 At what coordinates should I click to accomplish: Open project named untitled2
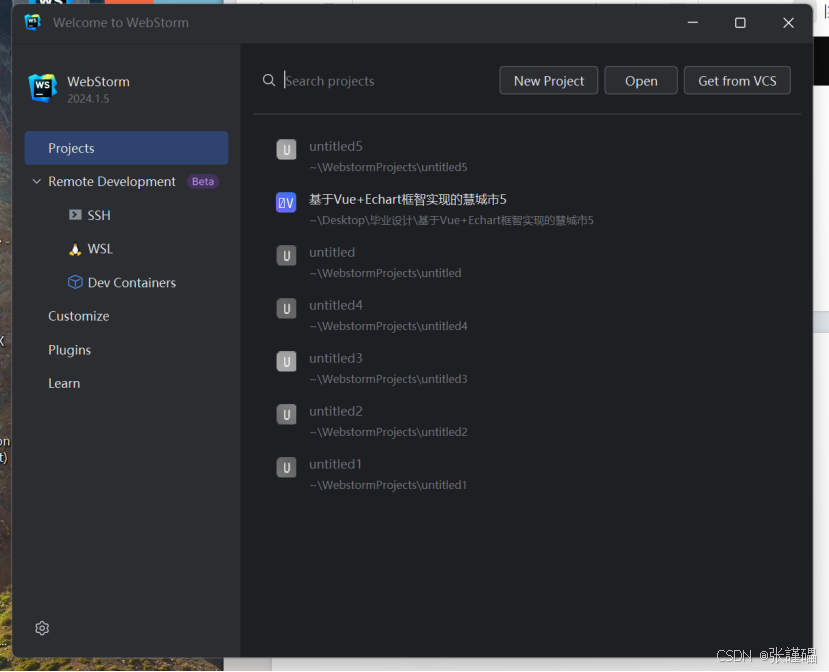[336, 411]
